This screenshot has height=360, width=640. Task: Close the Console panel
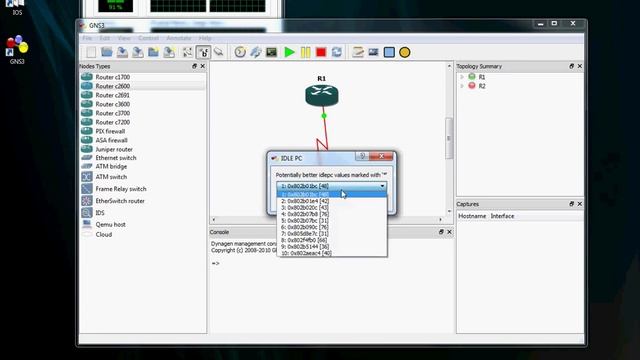[449, 231]
